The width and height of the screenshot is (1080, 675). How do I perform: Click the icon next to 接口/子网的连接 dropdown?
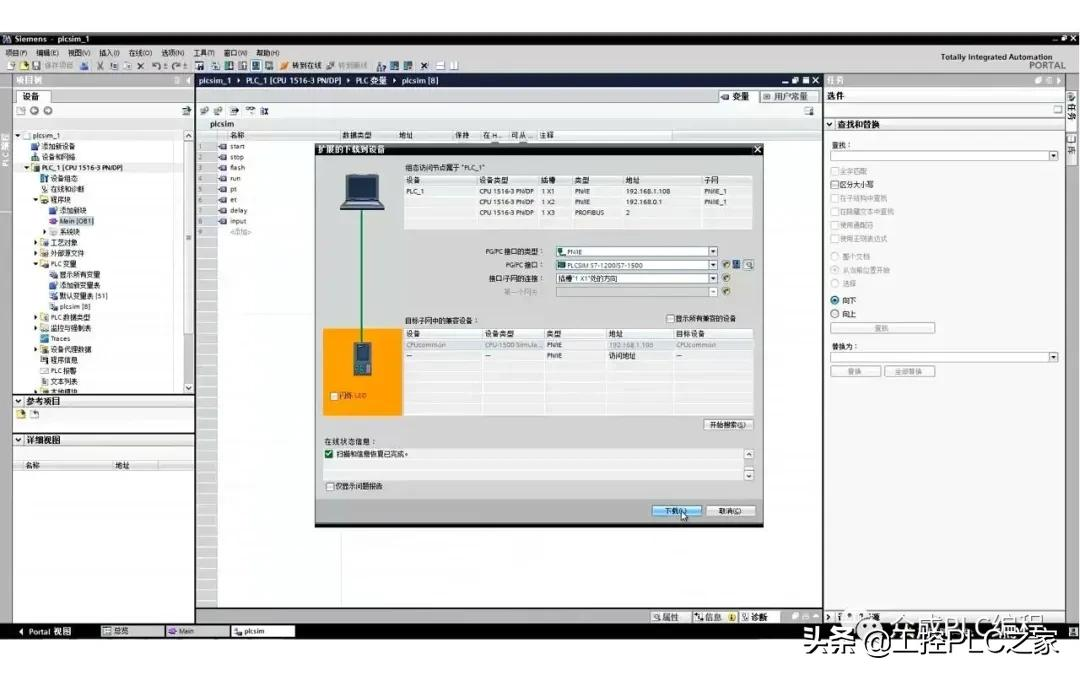[x=726, y=278]
